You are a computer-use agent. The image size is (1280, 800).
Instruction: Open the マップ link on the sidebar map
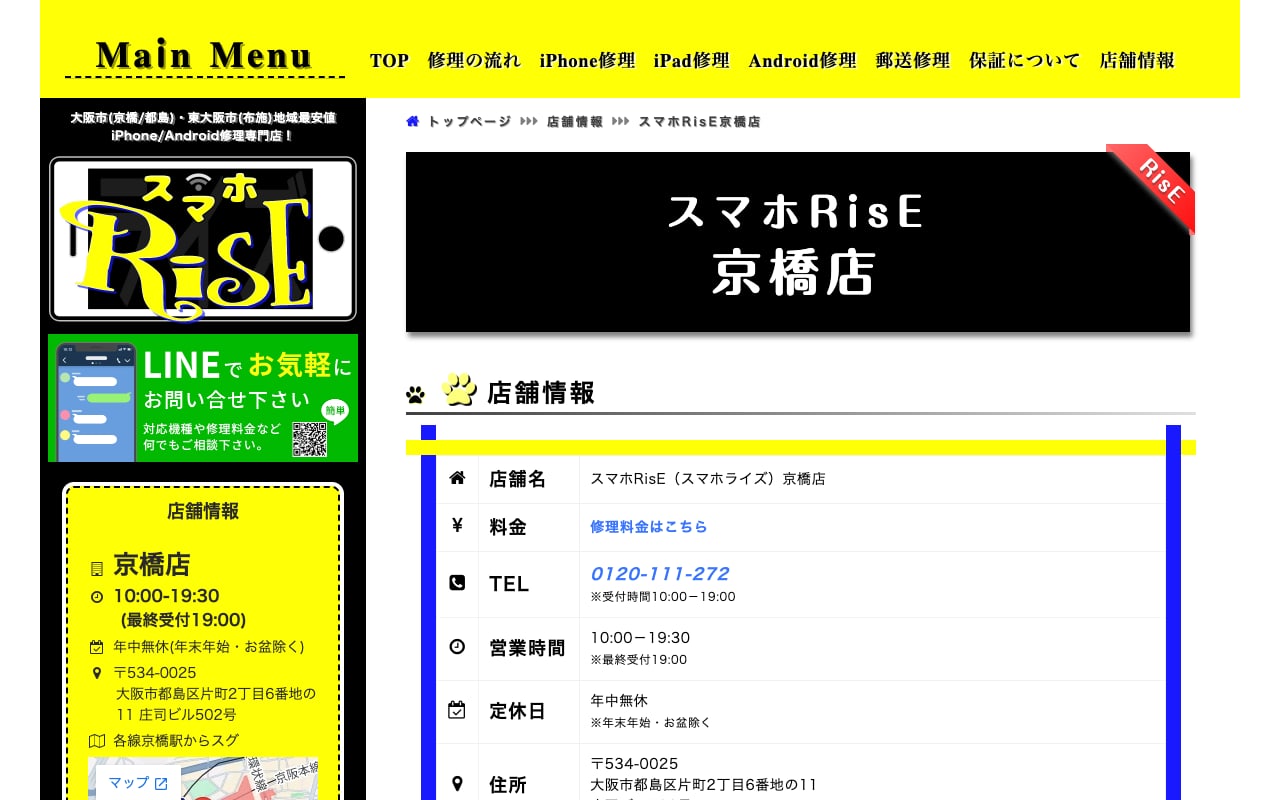pyautogui.click(x=138, y=783)
